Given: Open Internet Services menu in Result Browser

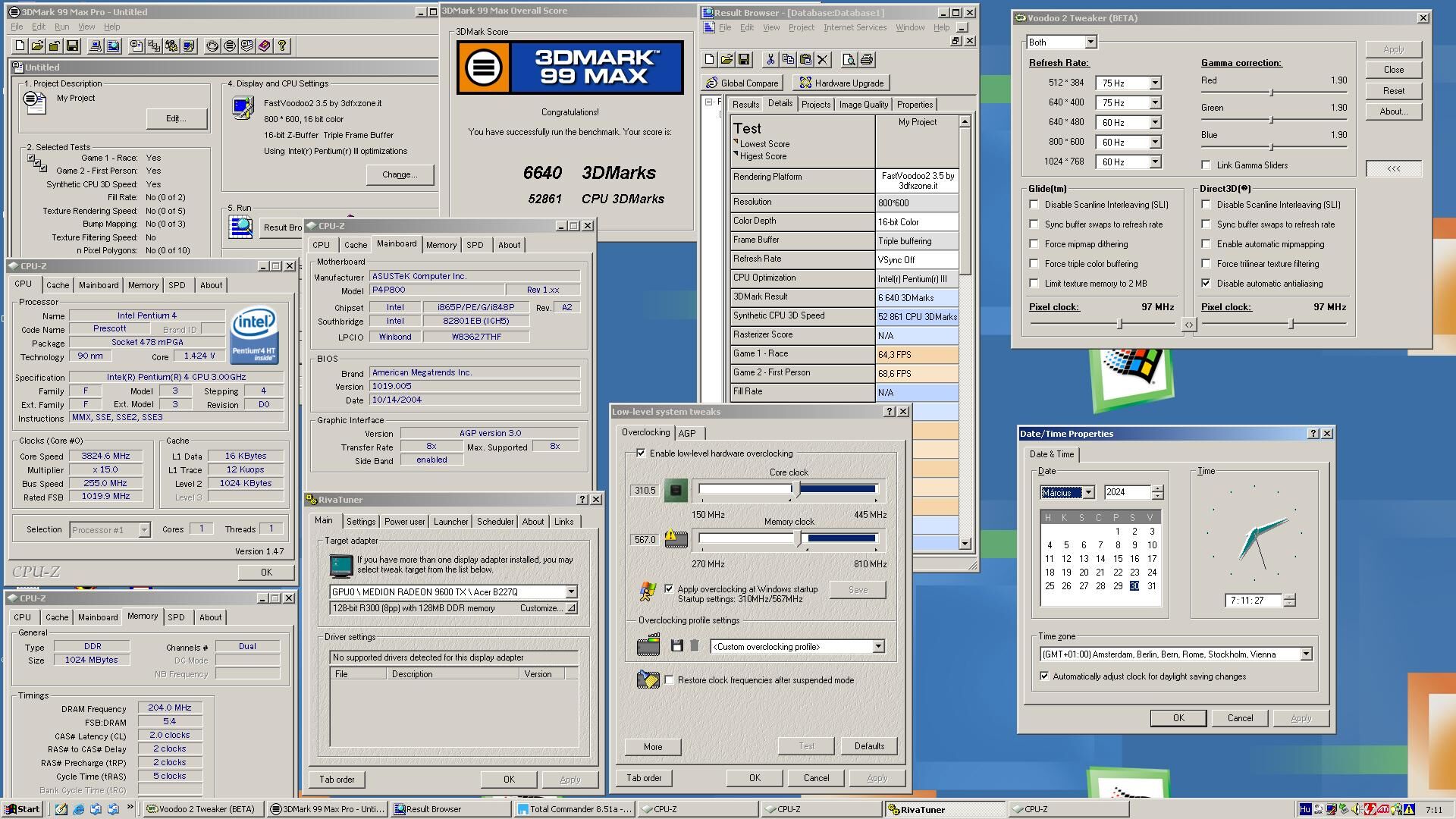Looking at the screenshot, I should tap(855, 27).
